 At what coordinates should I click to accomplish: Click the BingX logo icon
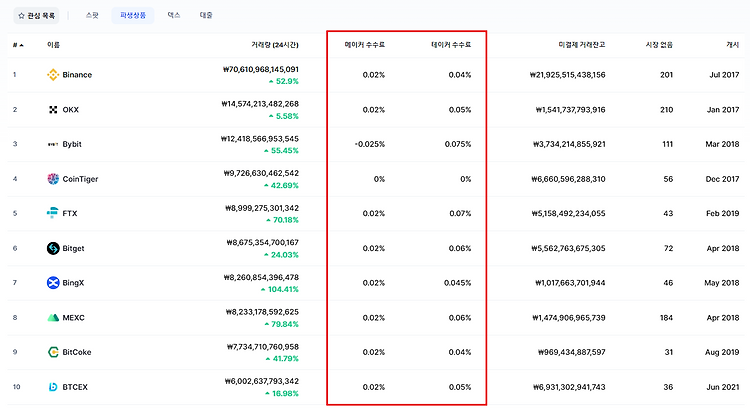[x=53, y=283]
